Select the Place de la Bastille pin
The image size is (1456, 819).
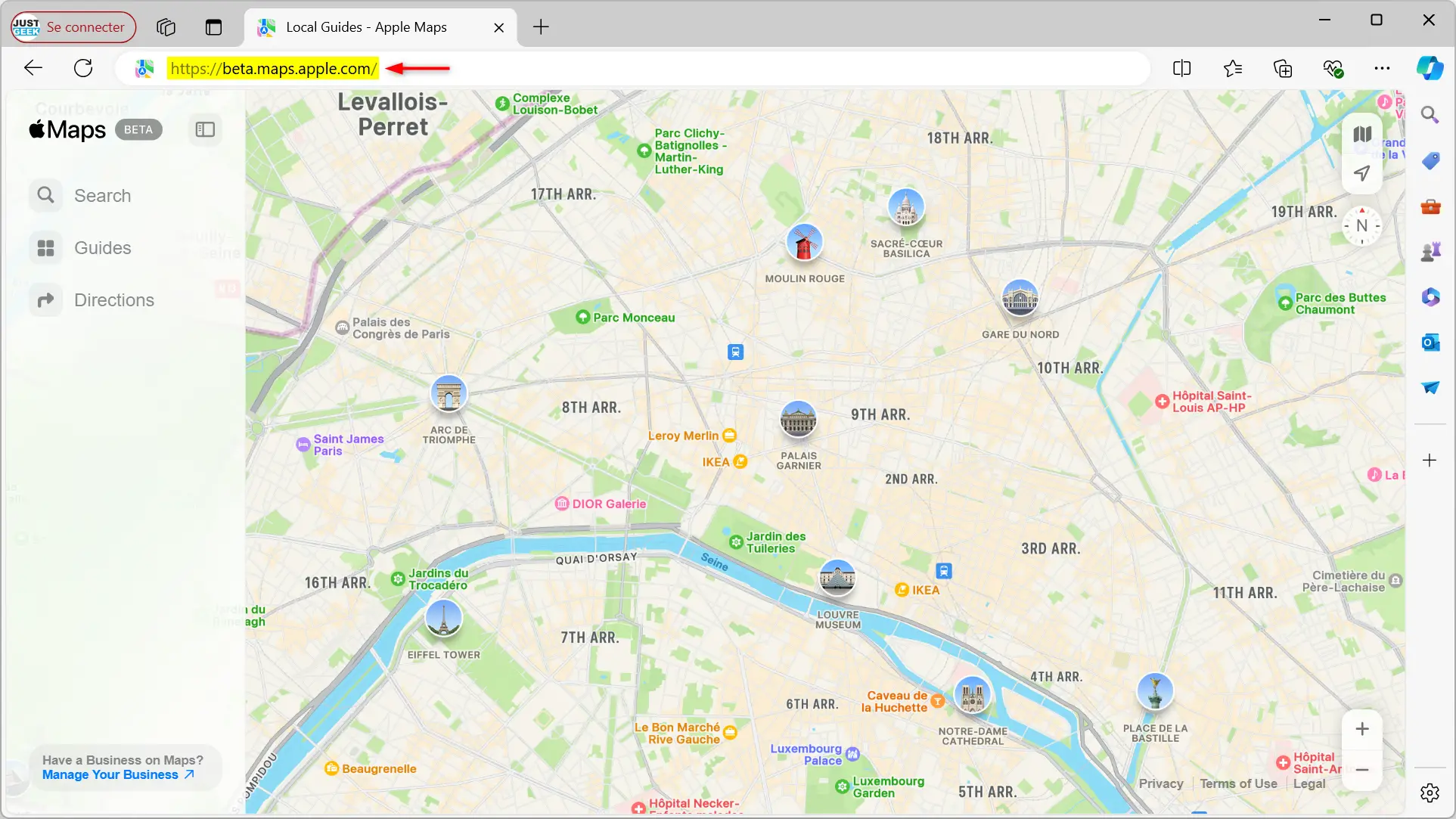pos(1155,691)
